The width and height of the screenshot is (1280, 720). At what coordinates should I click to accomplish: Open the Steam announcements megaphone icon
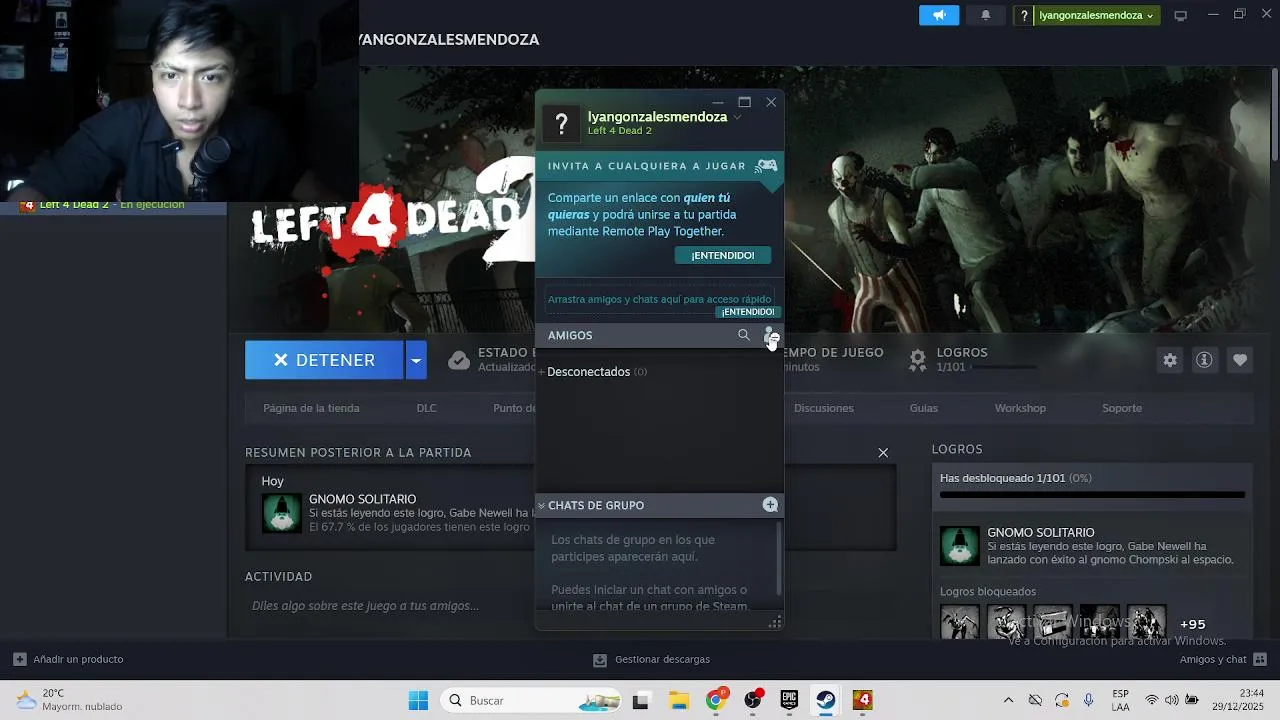pyautogui.click(x=939, y=15)
